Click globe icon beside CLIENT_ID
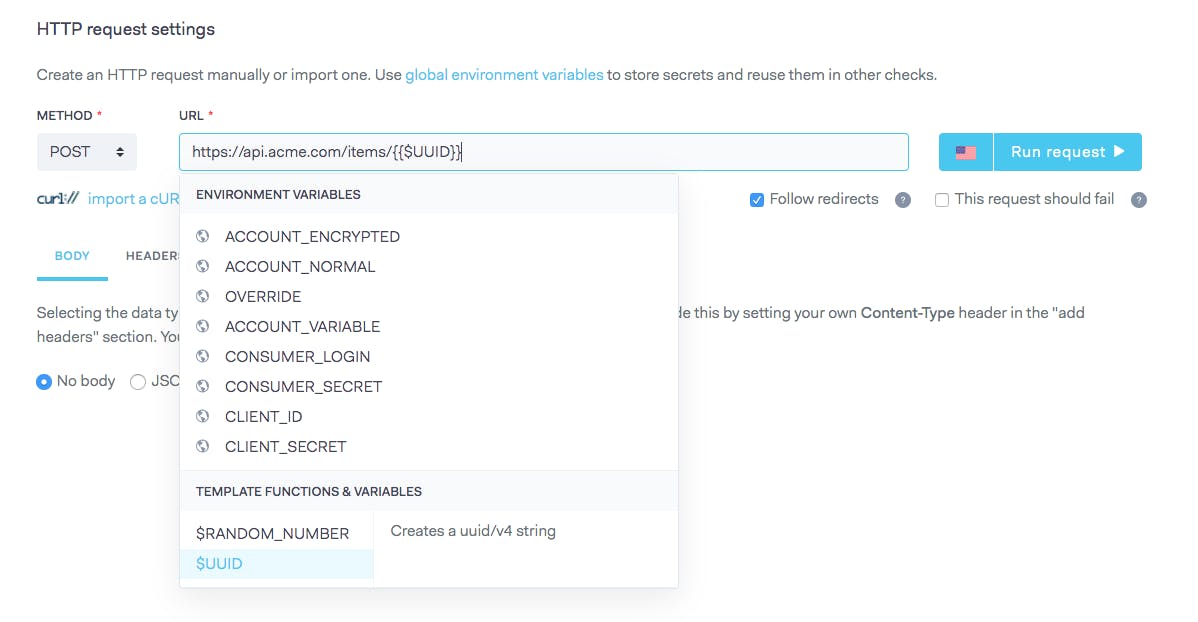 point(203,417)
